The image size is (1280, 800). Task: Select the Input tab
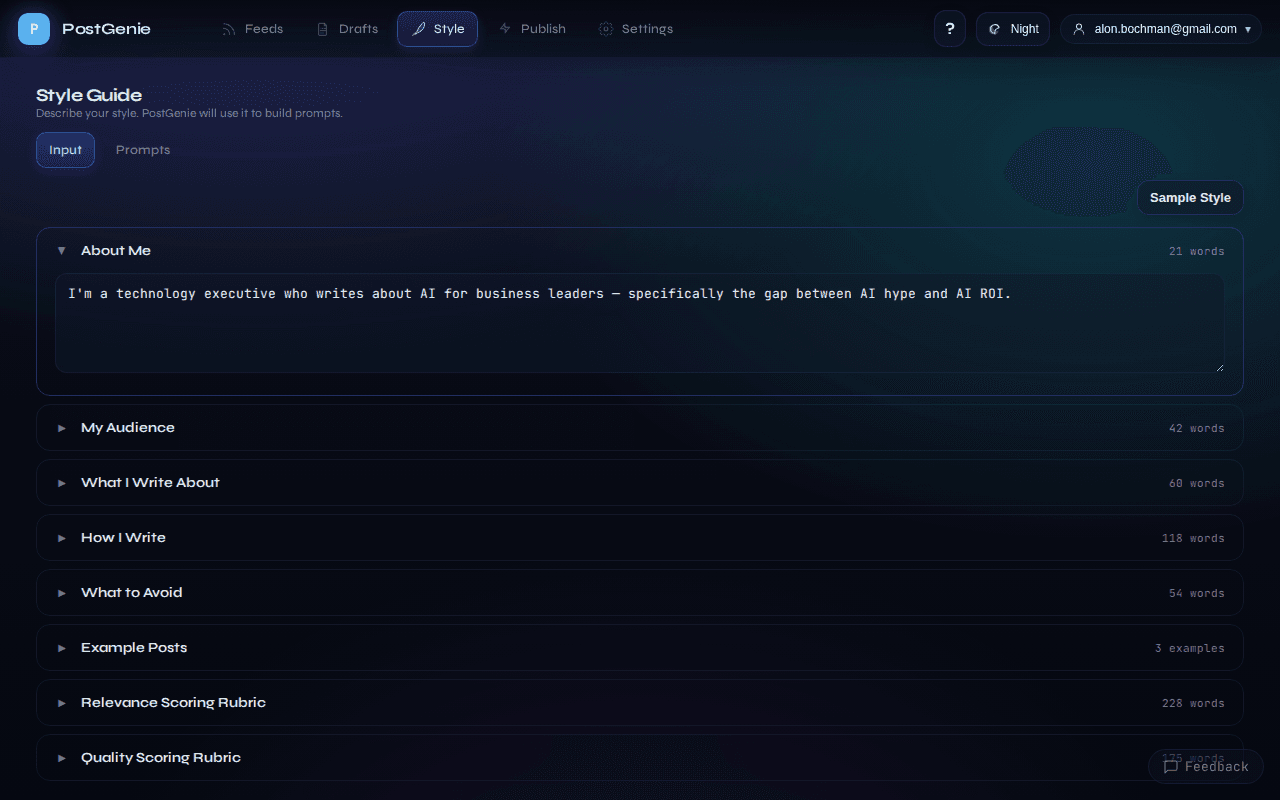pos(65,149)
